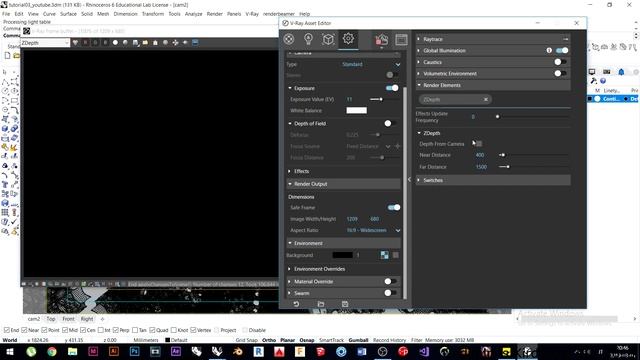Open Blender from the taskbar

(238, 351)
